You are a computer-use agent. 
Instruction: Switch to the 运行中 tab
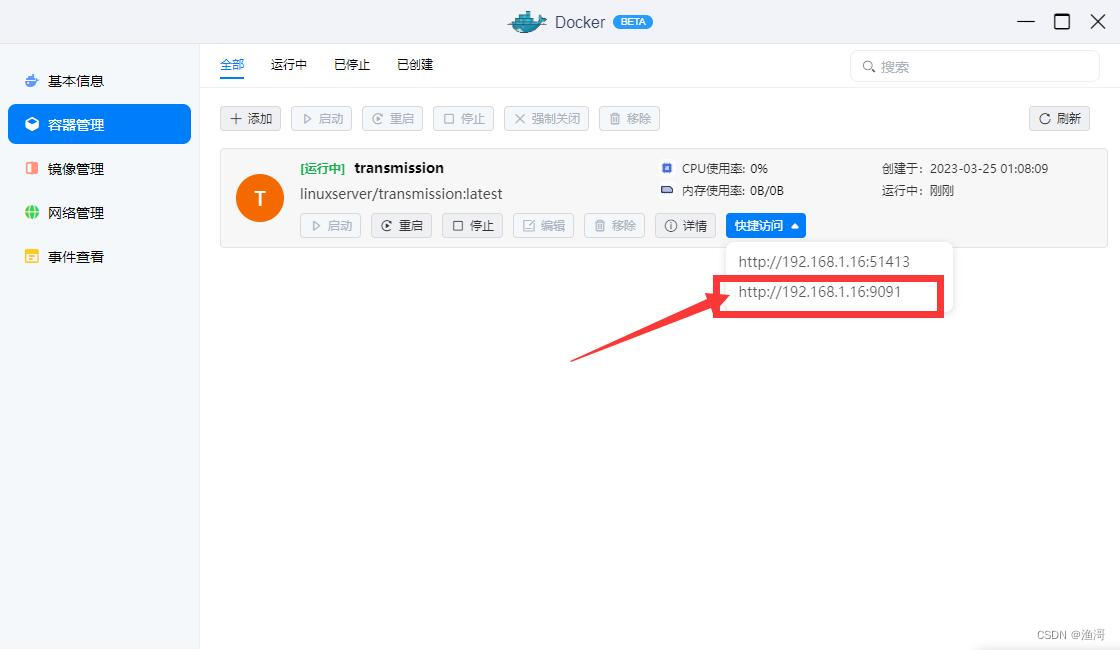pyautogui.click(x=288, y=64)
